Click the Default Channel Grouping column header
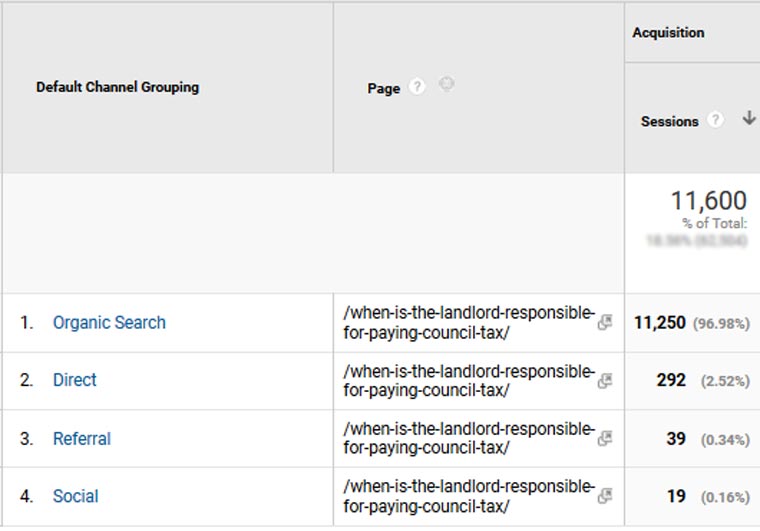This screenshot has height=531, width=760. click(x=117, y=87)
